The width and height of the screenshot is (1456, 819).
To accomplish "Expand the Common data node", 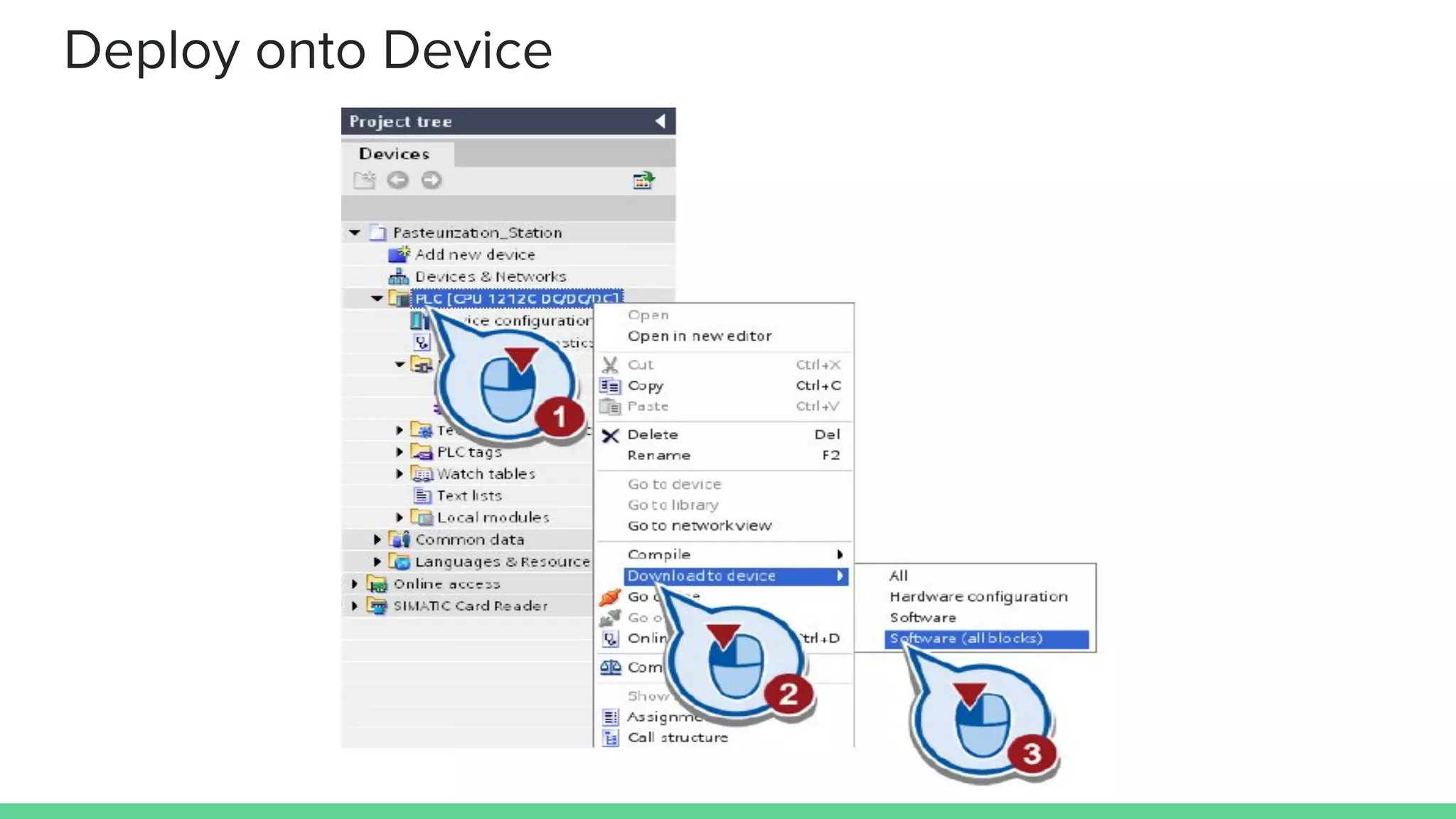I will pyautogui.click(x=378, y=540).
